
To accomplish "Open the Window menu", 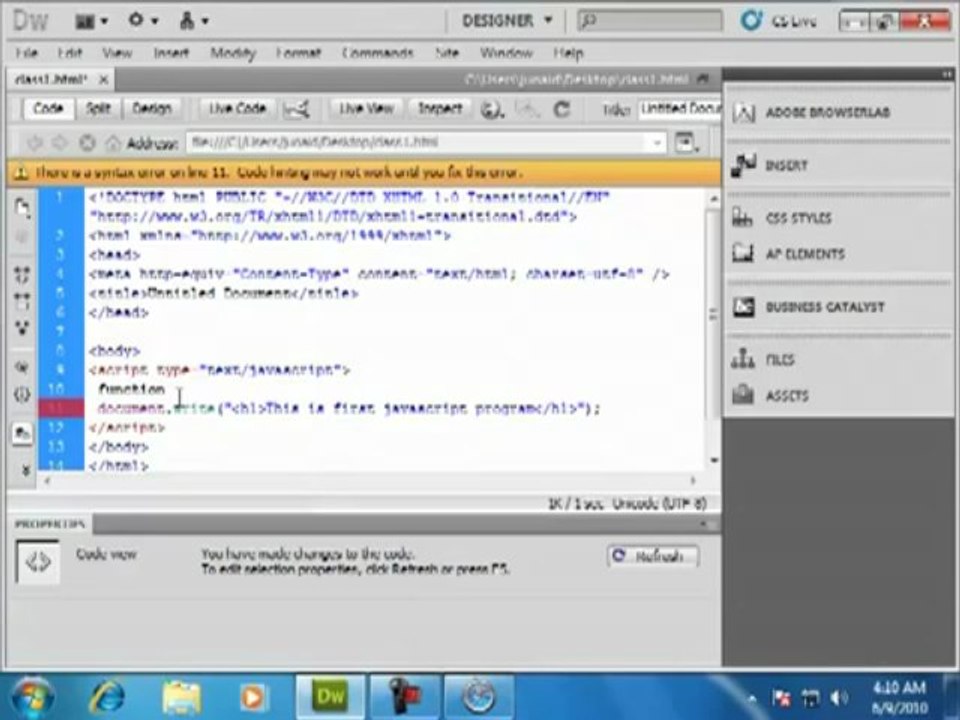I will [506, 53].
